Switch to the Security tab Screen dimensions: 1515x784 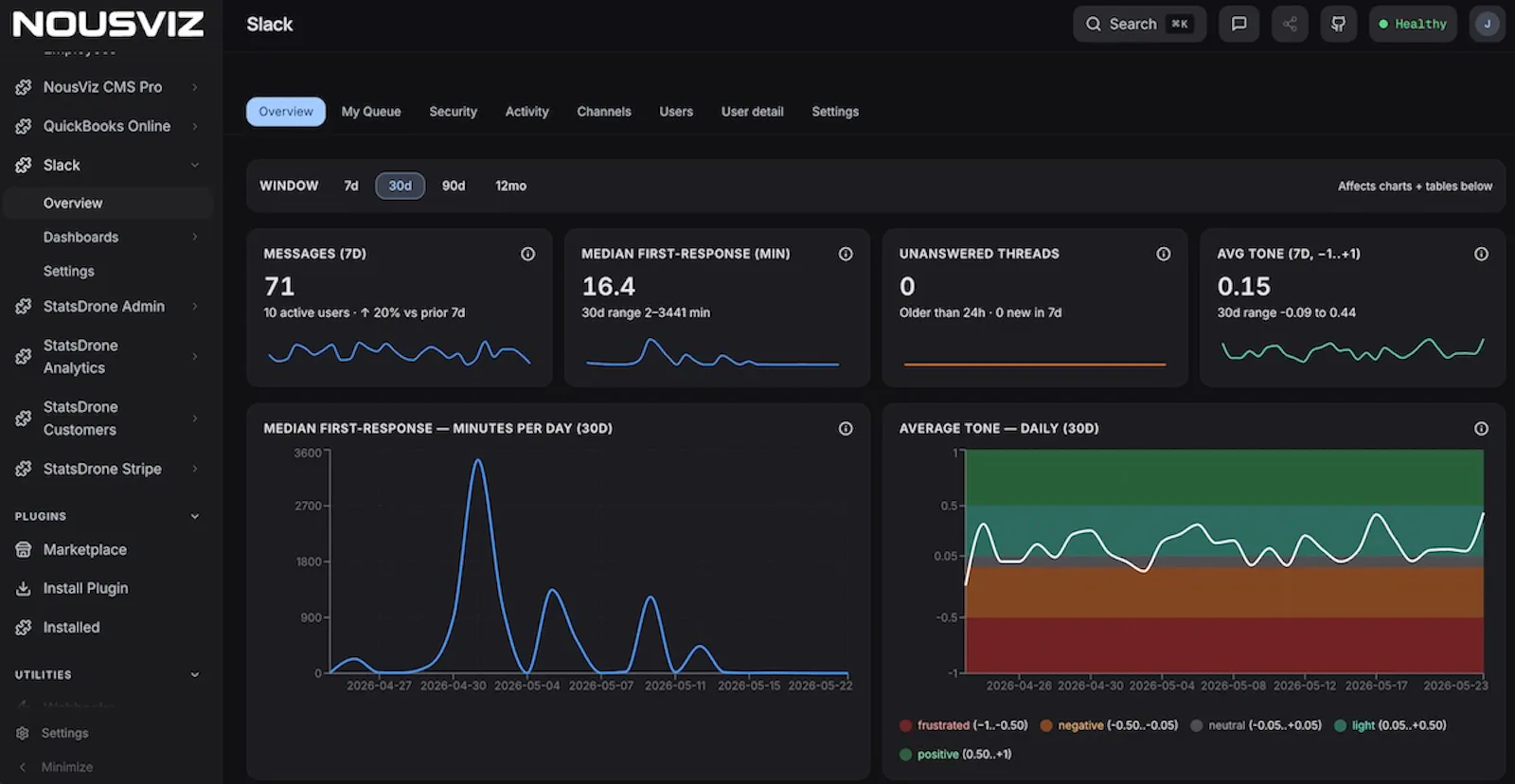453,112
